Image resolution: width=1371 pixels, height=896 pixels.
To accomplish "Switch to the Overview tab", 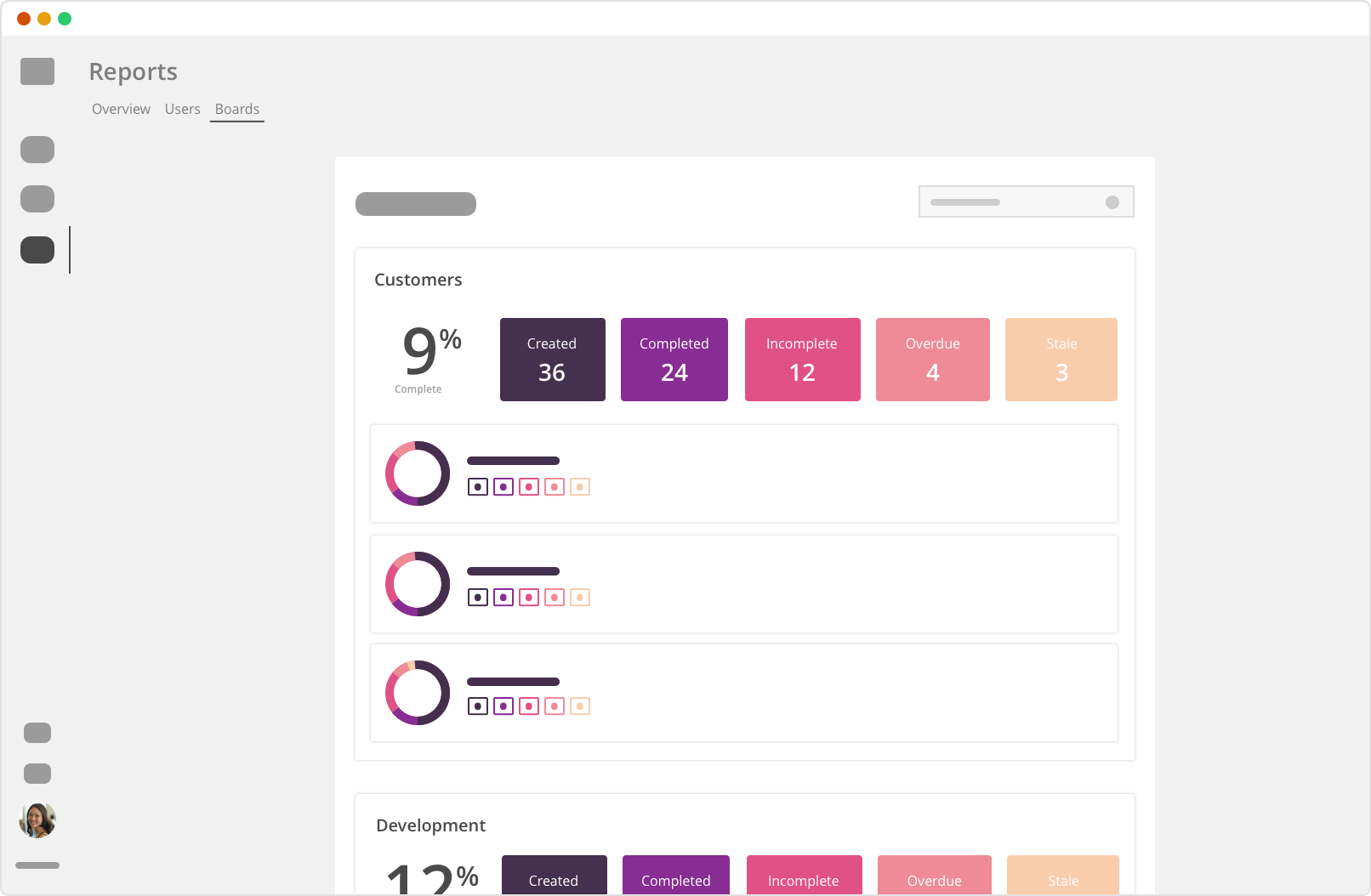I will click(x=121, y=109).
